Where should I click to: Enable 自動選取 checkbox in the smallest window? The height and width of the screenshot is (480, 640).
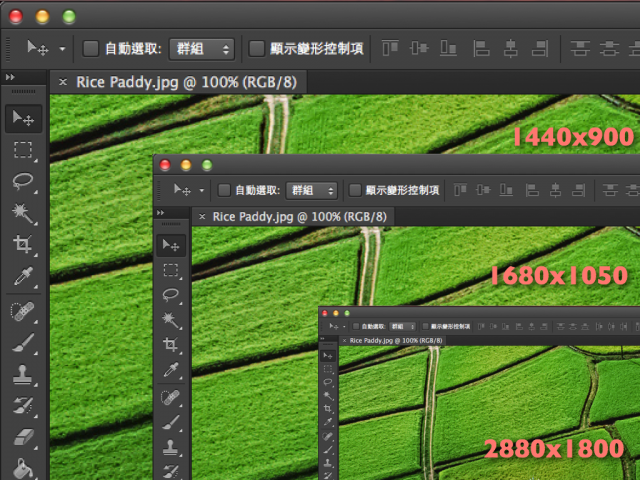[356, 326]
